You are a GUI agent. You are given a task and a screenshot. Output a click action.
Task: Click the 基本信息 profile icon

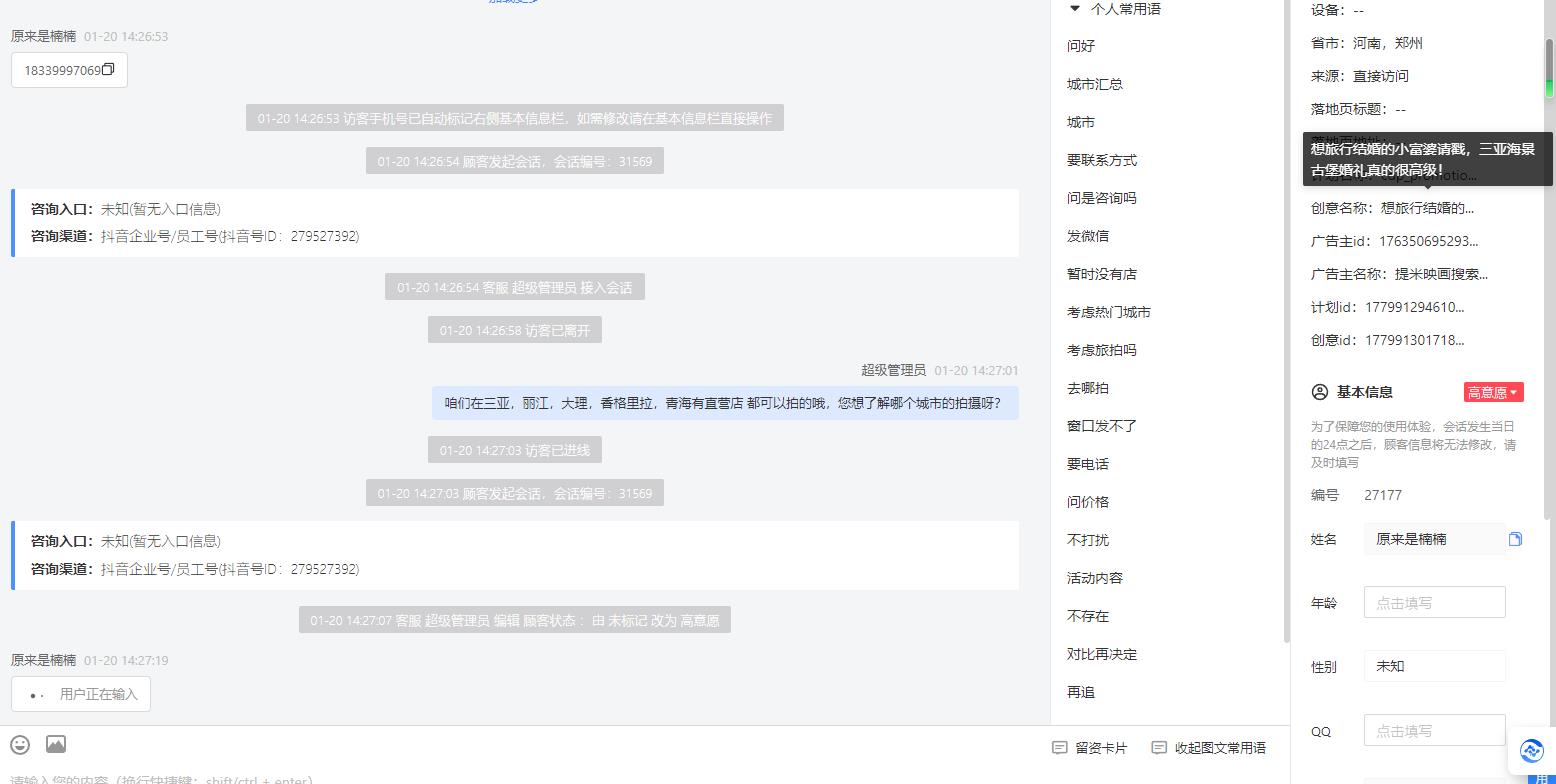(1320, 392)
